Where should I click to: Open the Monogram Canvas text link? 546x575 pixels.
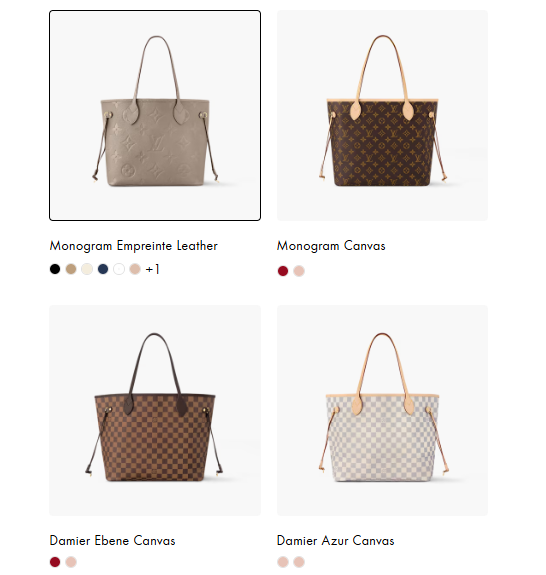pos(331,246)
